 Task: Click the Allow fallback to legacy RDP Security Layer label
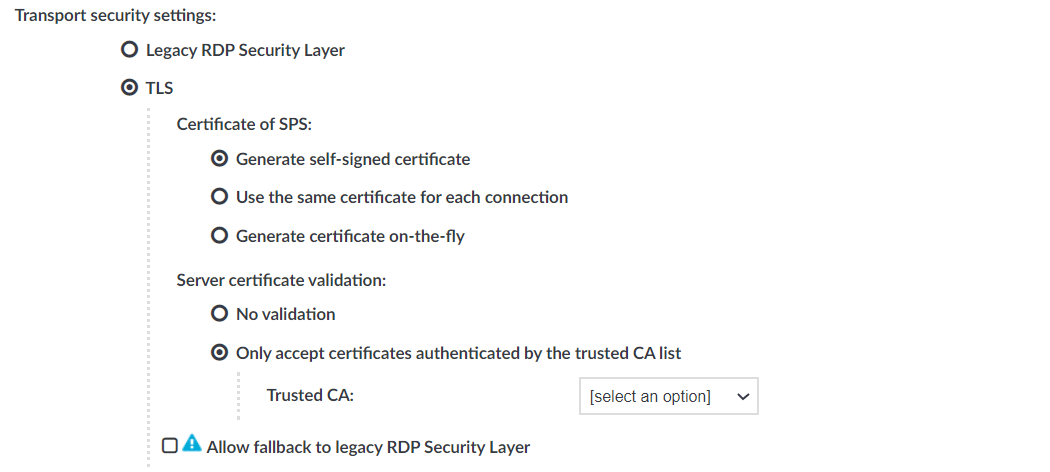tap(368, 447)
